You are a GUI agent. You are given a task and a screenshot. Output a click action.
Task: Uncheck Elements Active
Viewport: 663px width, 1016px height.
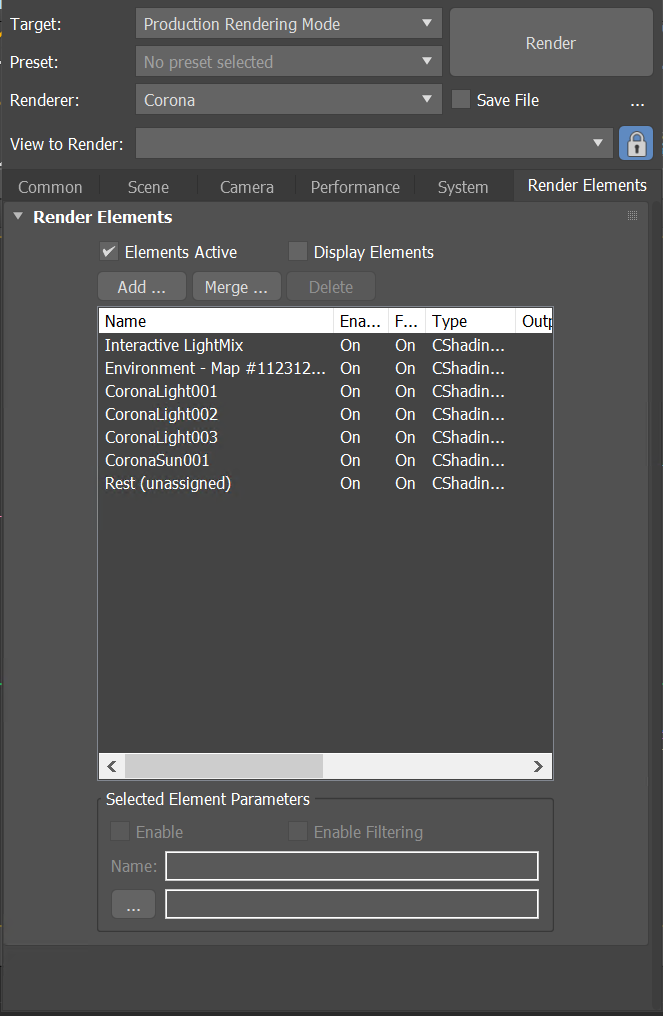pyautogui.click(x=108, y=251)
